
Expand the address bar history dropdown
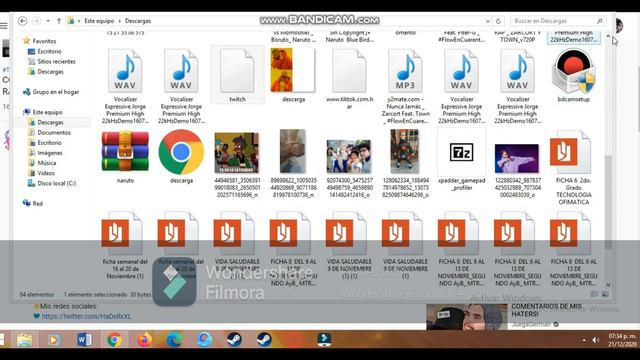pos(488,21)
